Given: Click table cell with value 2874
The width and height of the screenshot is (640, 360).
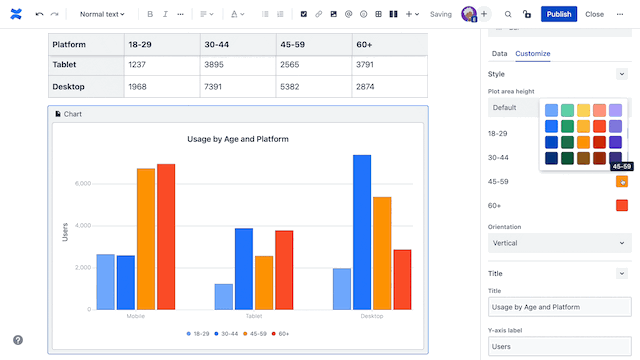Looking at the screenshot, I should point(390,87).
